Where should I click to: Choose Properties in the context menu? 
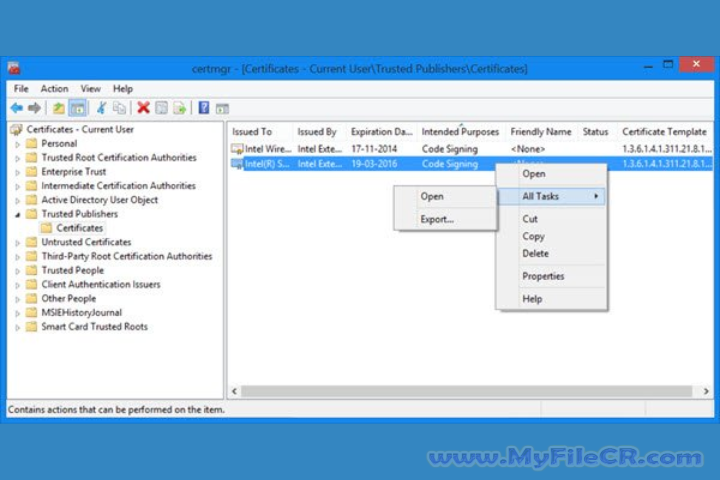pyautogui.click(x=552, y=276)
